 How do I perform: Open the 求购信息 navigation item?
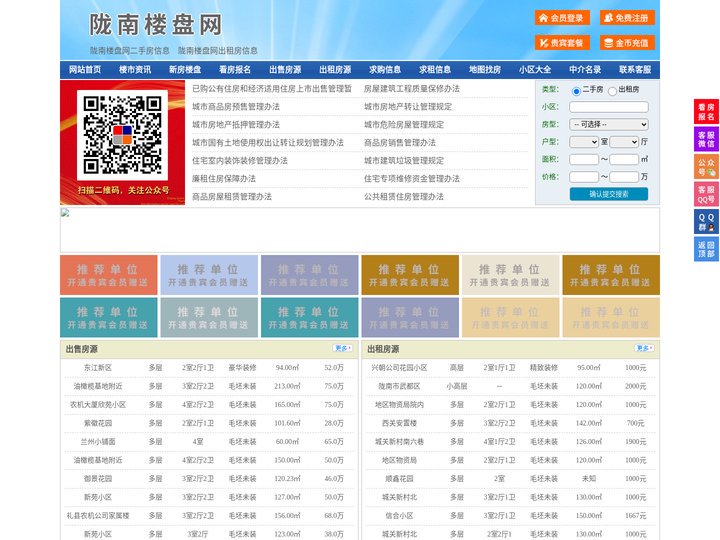tap(385, 70)
